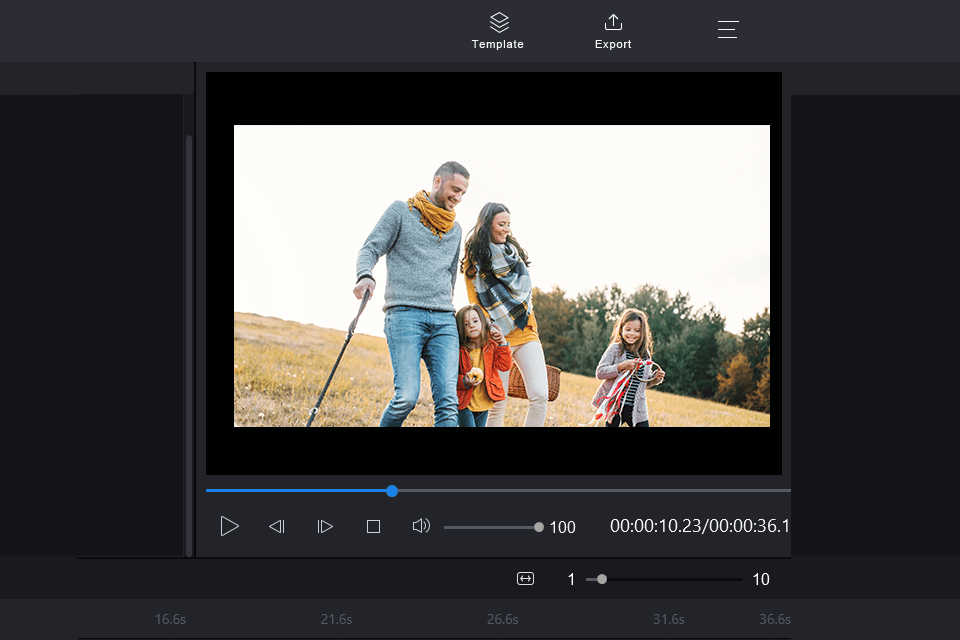Screen dimensions: 960x640
Task: Click the timeline zoom slider handle
Action: [x=601, y=579]
